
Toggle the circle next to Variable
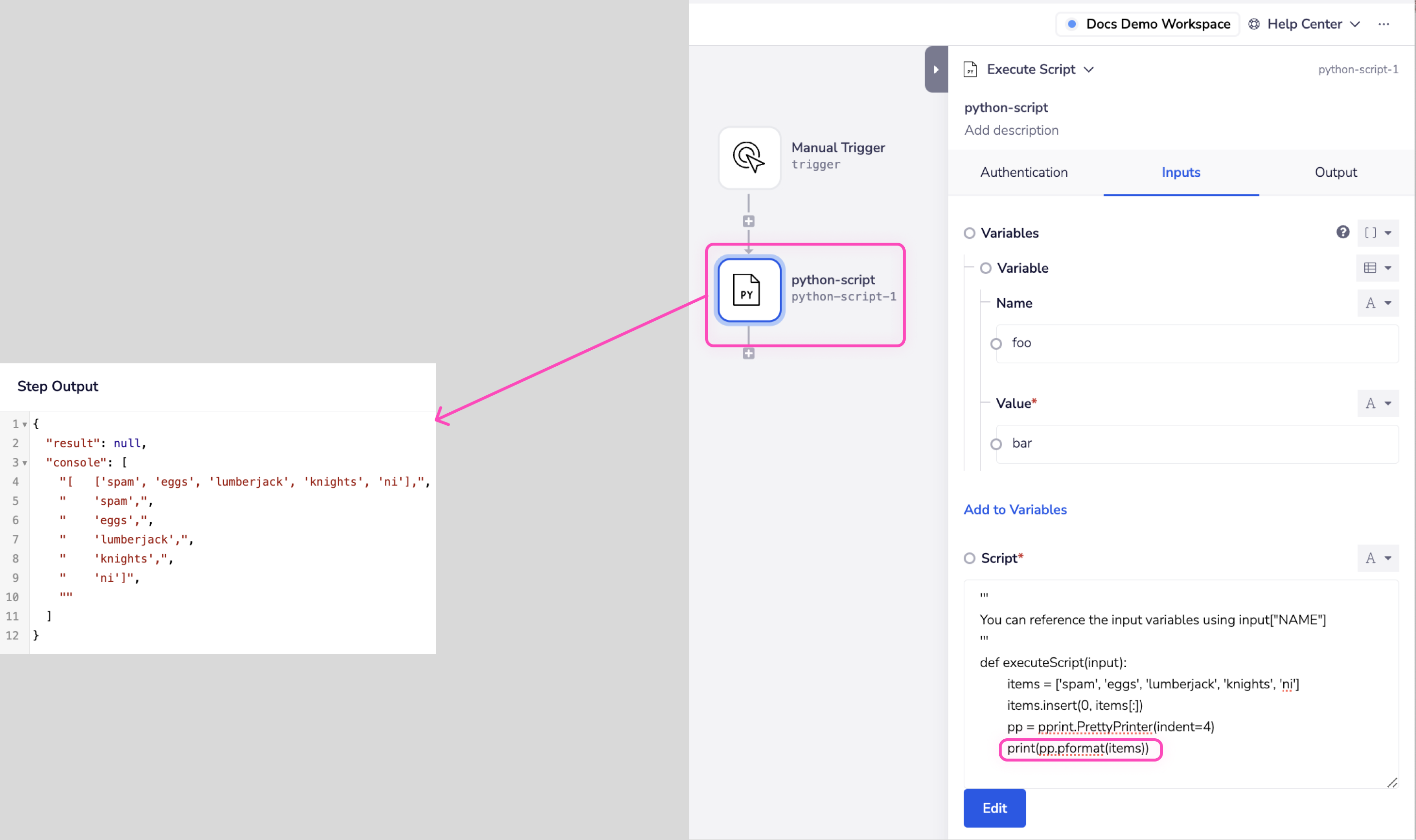point(985,268)
